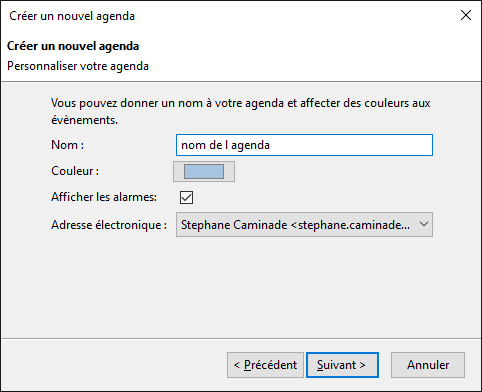Click the 'Afficher les alarmes:' label
482x392 pixels.
(x=104, y=197)
